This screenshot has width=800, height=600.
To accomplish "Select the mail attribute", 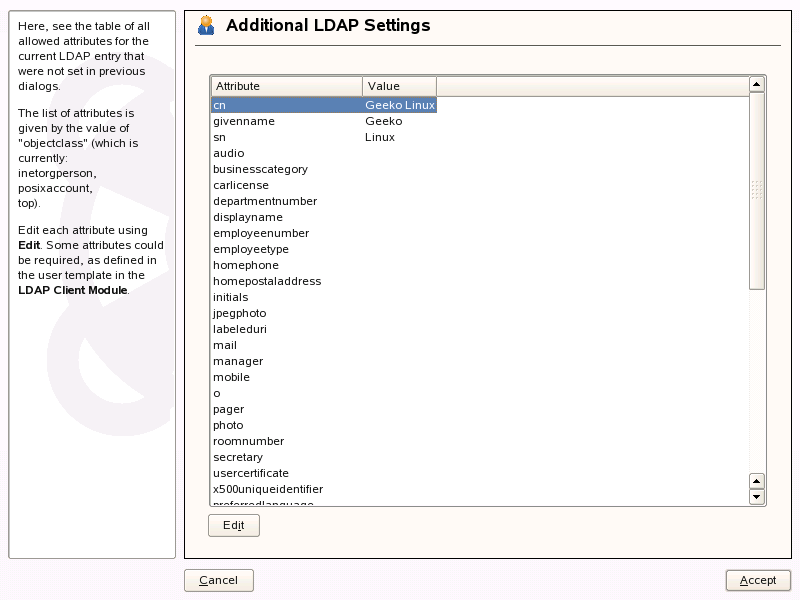I will (225, 345).
